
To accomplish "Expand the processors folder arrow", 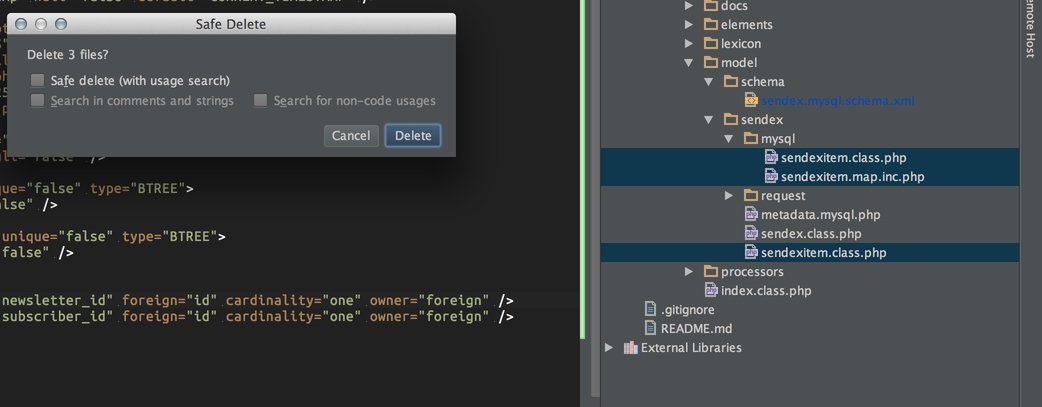I will point(689,271).
